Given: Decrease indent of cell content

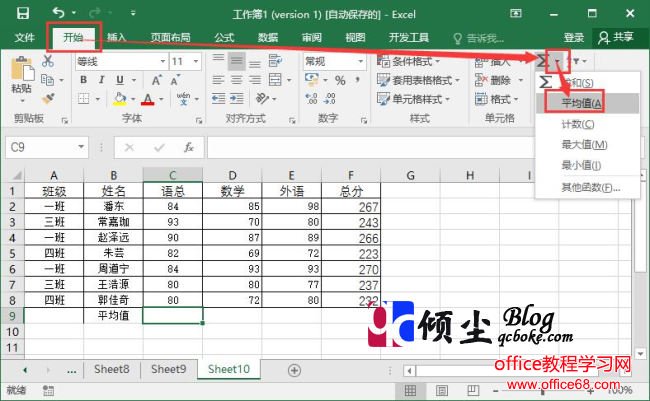Looking at the screenshot, I should coord(218,99).
